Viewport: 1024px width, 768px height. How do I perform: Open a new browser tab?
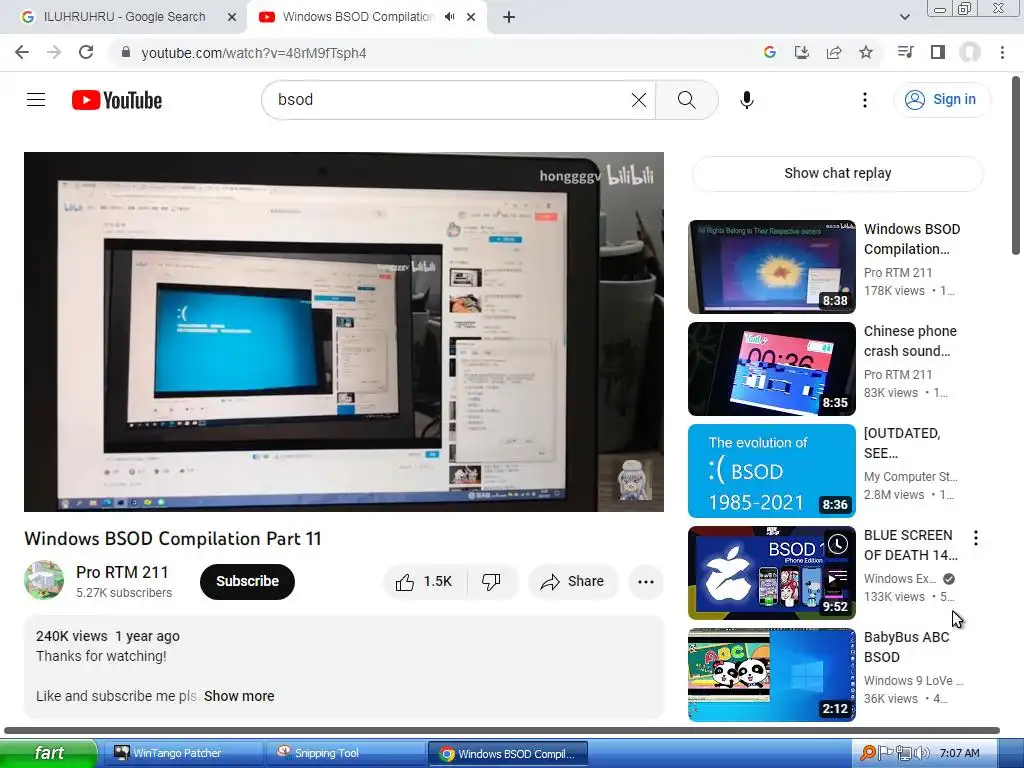click(x=509, y=17)
